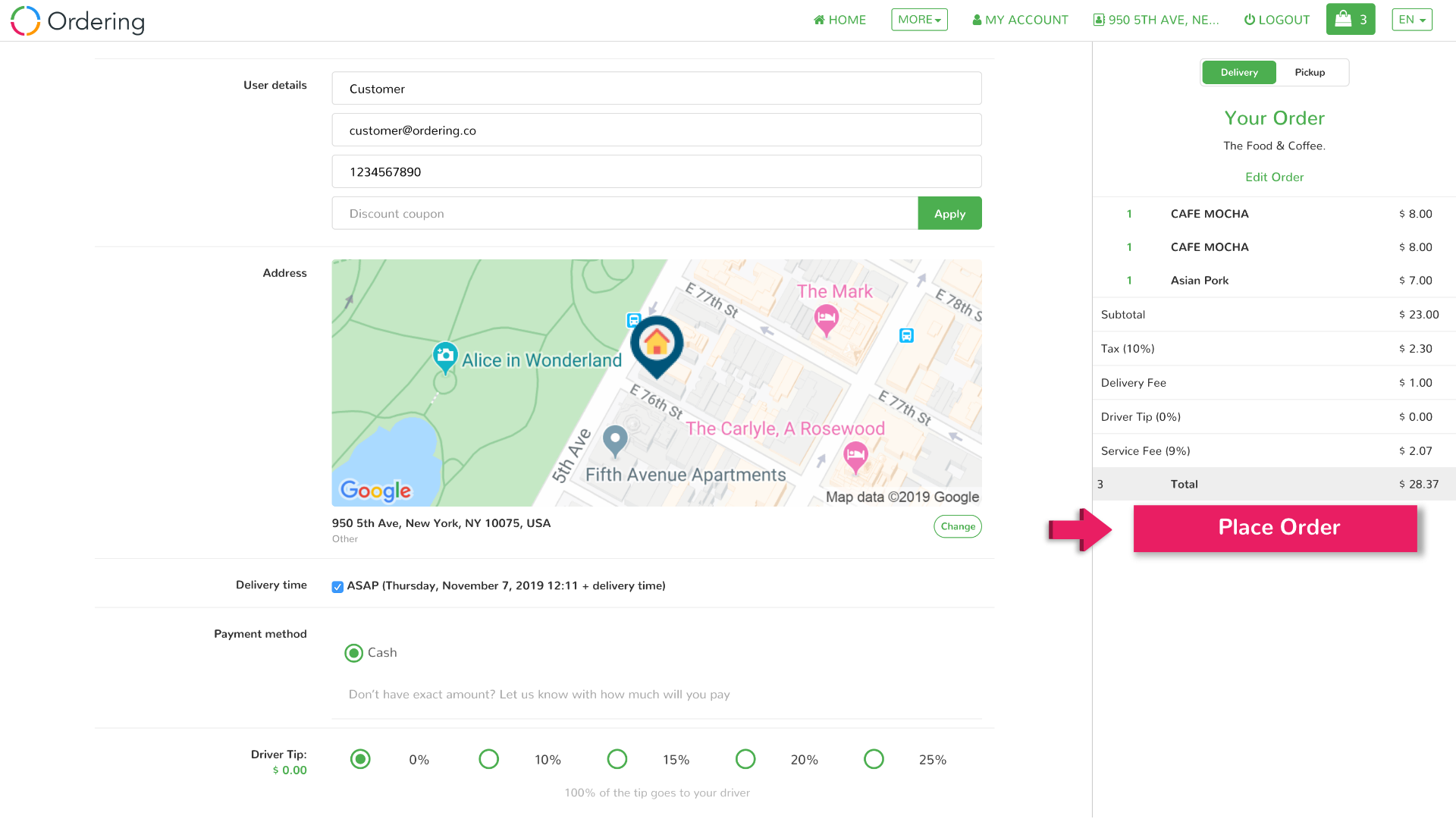Select 10% driver tip

[x=489, y=759]
